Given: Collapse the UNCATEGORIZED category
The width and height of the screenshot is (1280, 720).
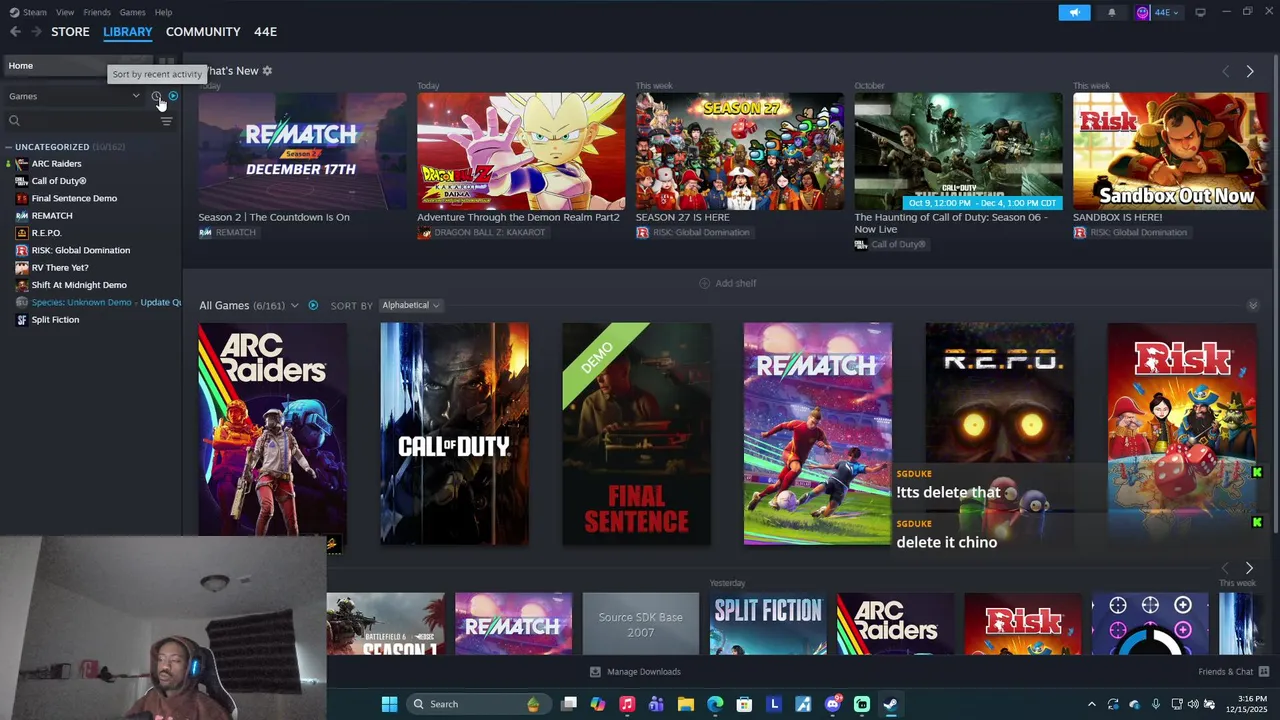Looking at the screenshot, I should coord(8,147).
